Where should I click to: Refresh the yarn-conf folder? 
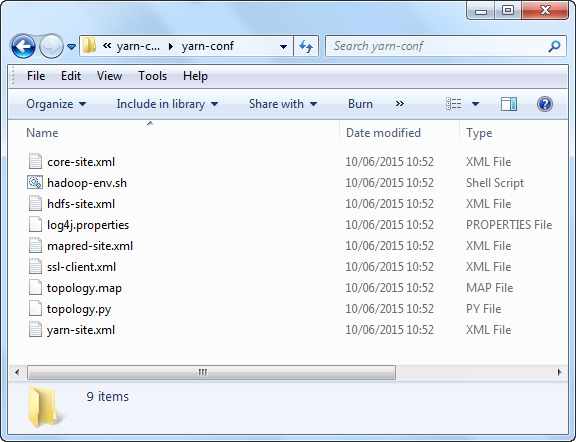tap(306, 46)
